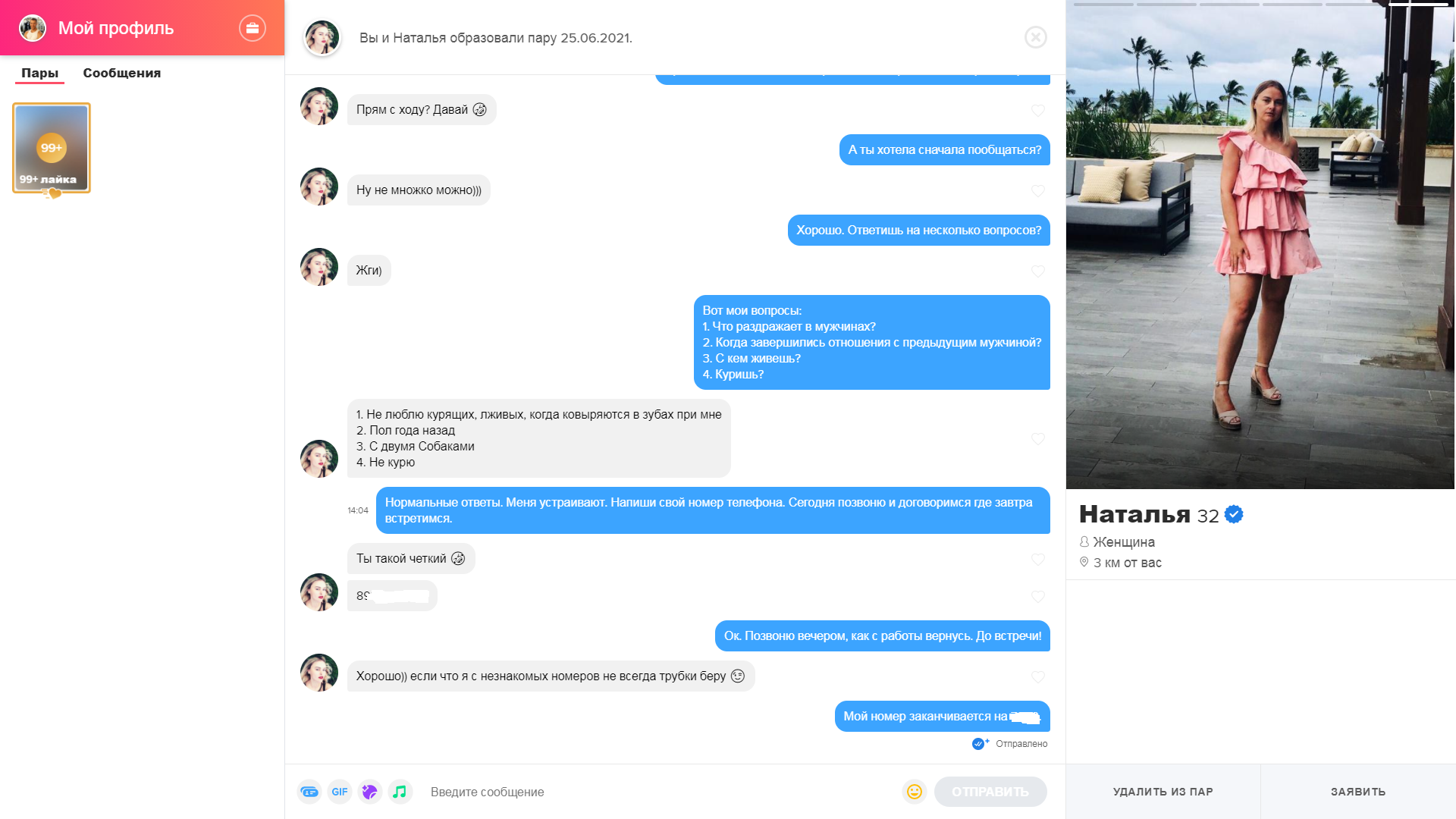Open the emoji smiley picker
The width and height of the screenshot is (1456, 819).
pos(915,792)
